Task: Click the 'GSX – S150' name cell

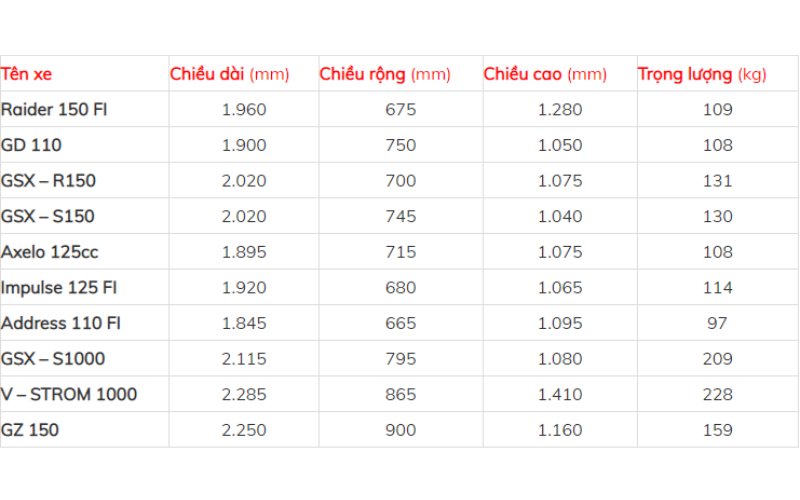Action: (x=49, y=216)
